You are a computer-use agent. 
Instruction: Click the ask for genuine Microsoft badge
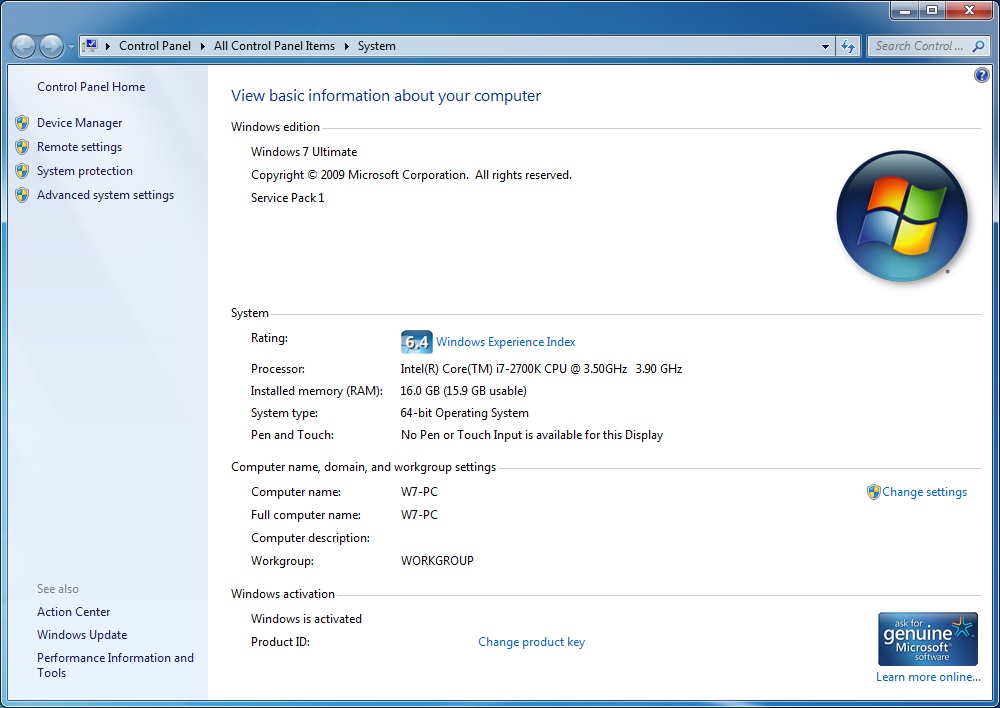click(928, 639)
